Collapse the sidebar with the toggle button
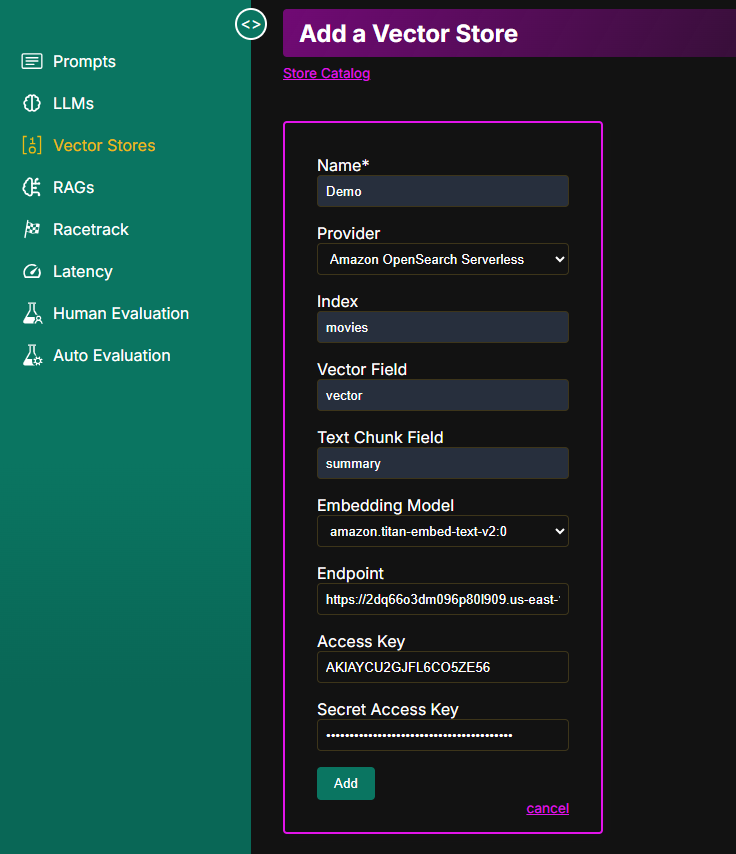This screenshot has width=736, height=854. point(251,25)
